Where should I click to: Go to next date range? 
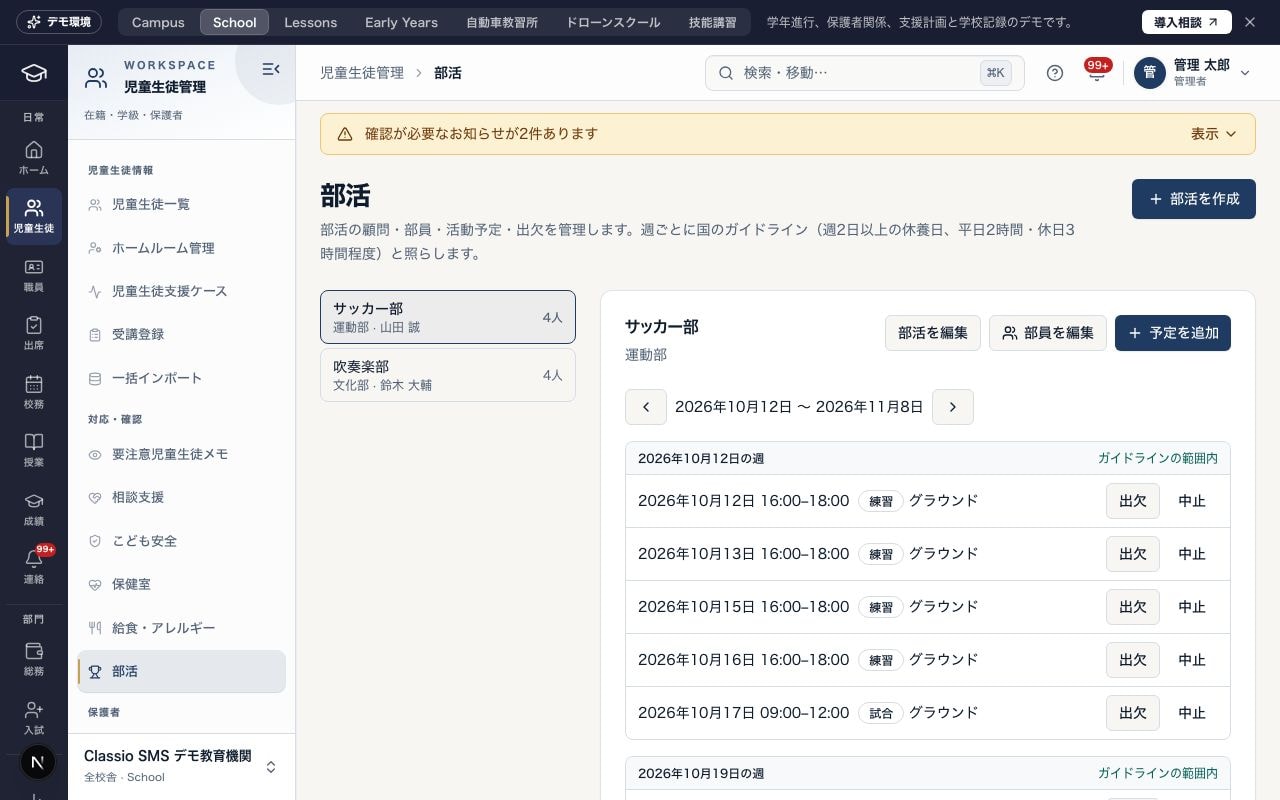953,407
